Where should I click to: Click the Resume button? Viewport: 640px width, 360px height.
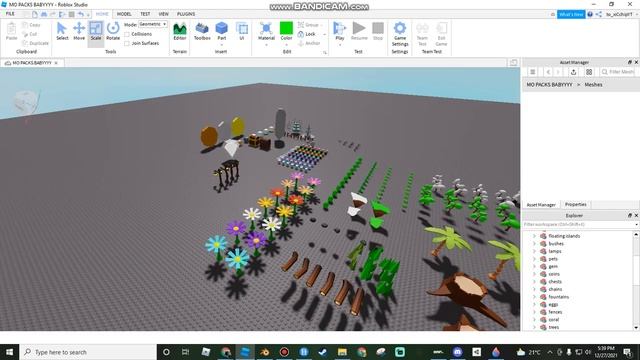pos(359,31)
